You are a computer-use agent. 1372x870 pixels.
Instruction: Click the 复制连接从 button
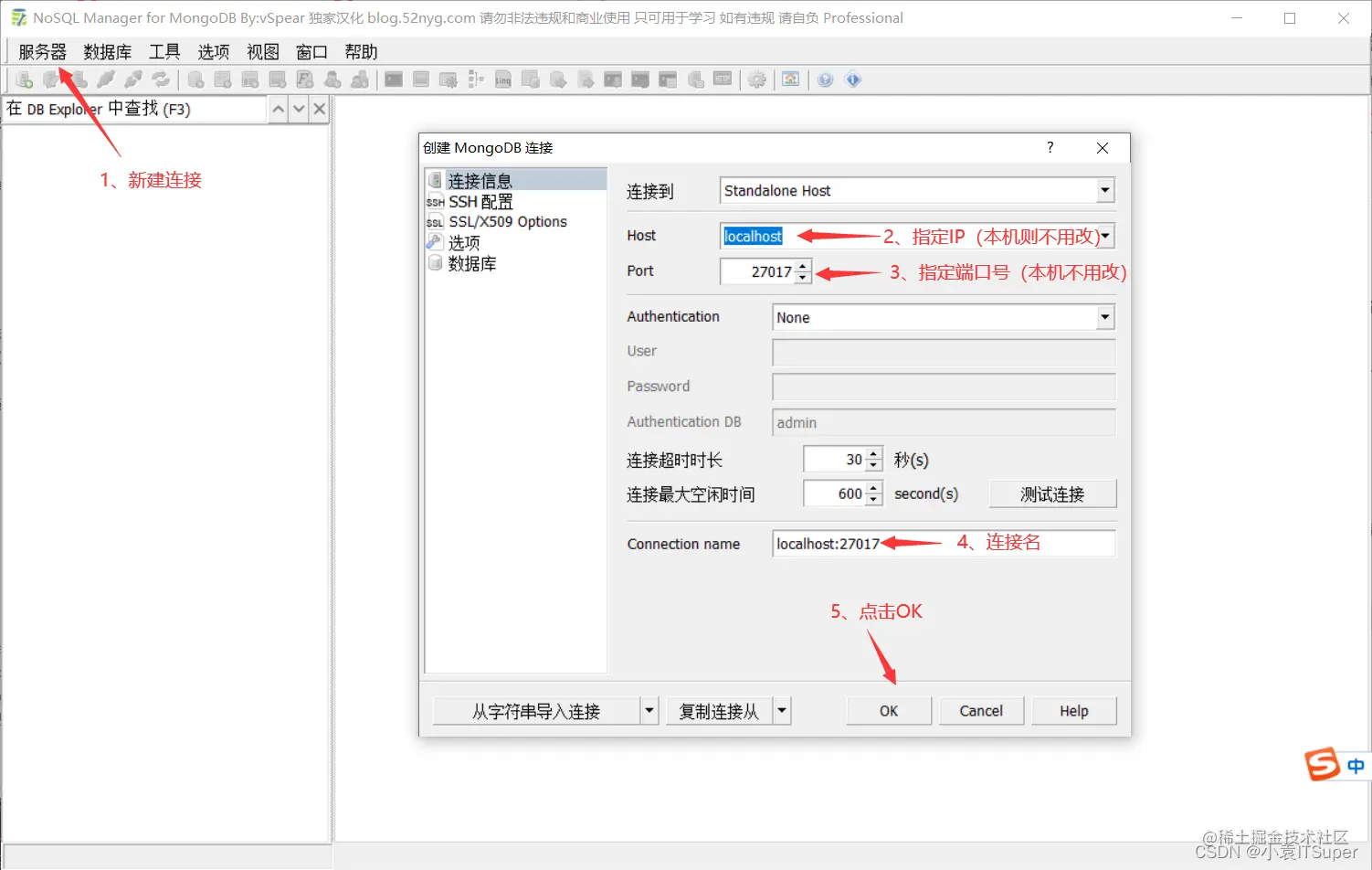click(719, 711)
